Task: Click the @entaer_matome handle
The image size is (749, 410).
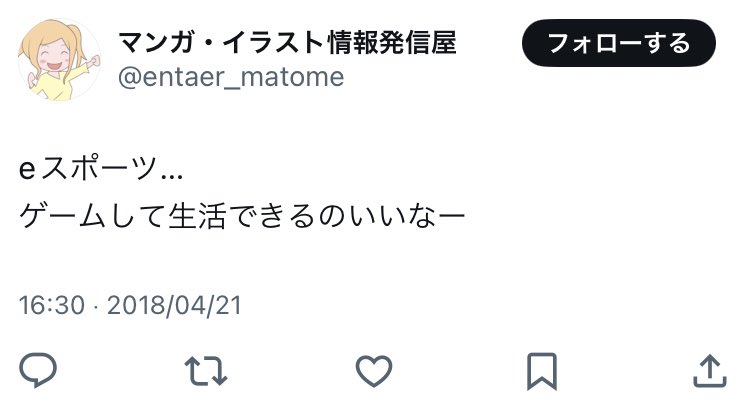Action: coord(231,77)
